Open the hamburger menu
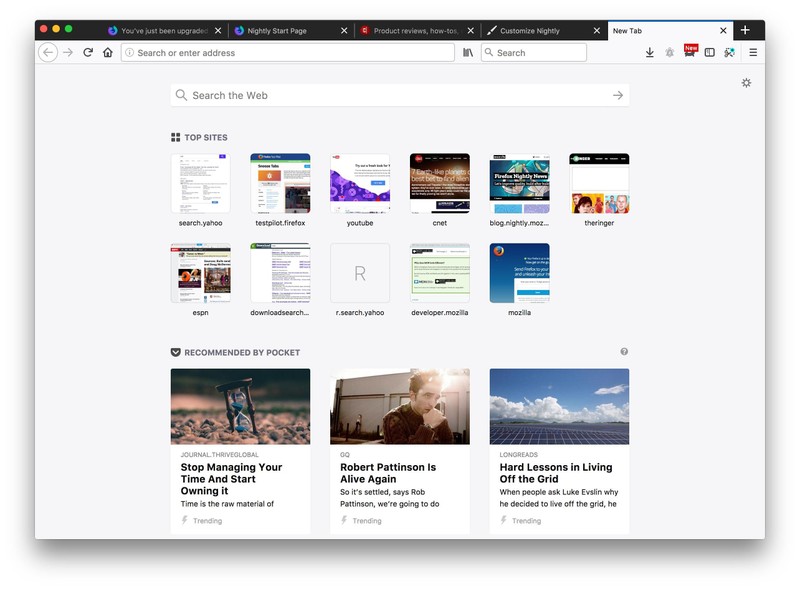800x589 pixels. click(753, 53)
